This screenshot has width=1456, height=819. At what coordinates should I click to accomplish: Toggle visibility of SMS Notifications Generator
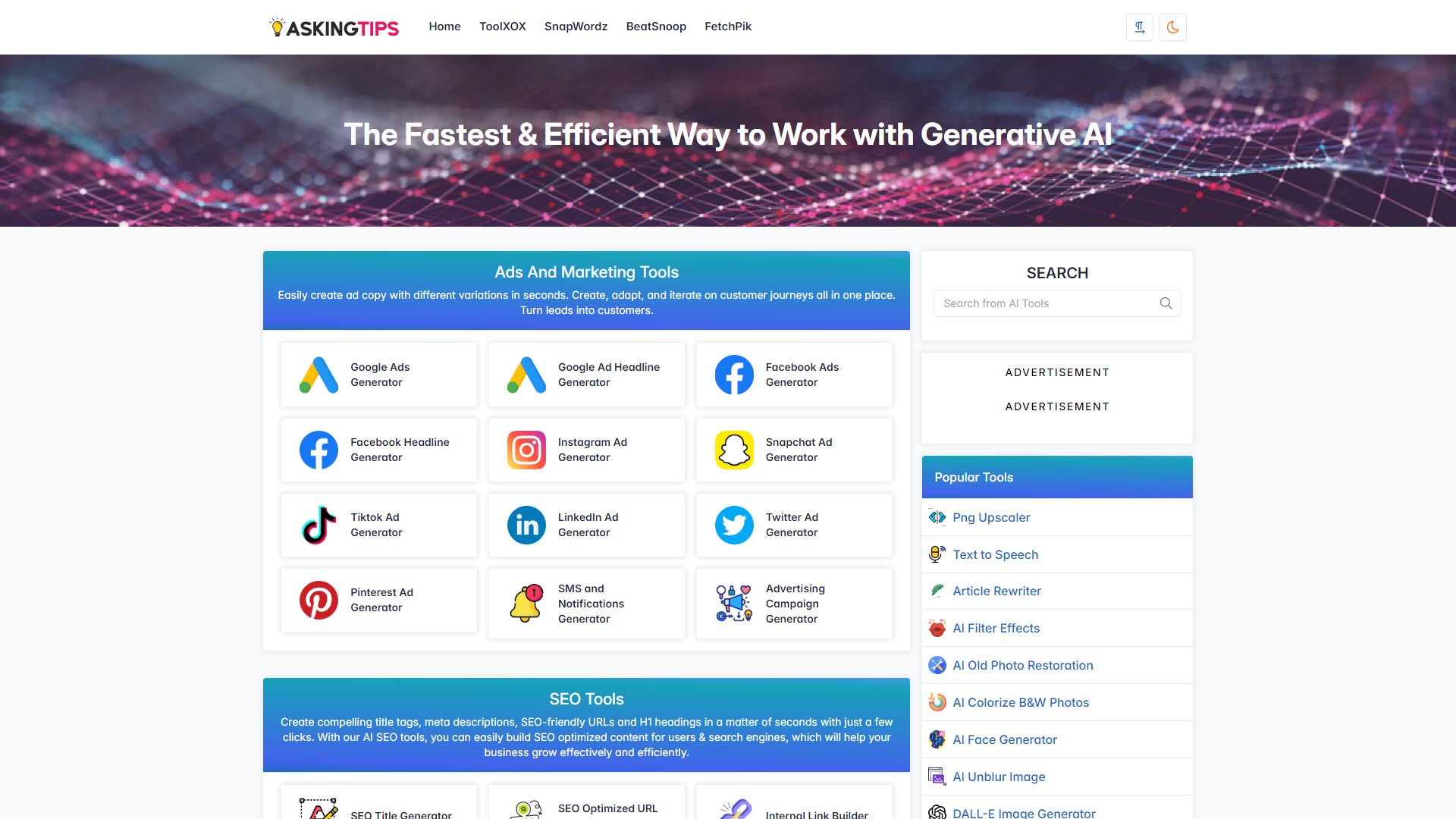coord(586,603)
